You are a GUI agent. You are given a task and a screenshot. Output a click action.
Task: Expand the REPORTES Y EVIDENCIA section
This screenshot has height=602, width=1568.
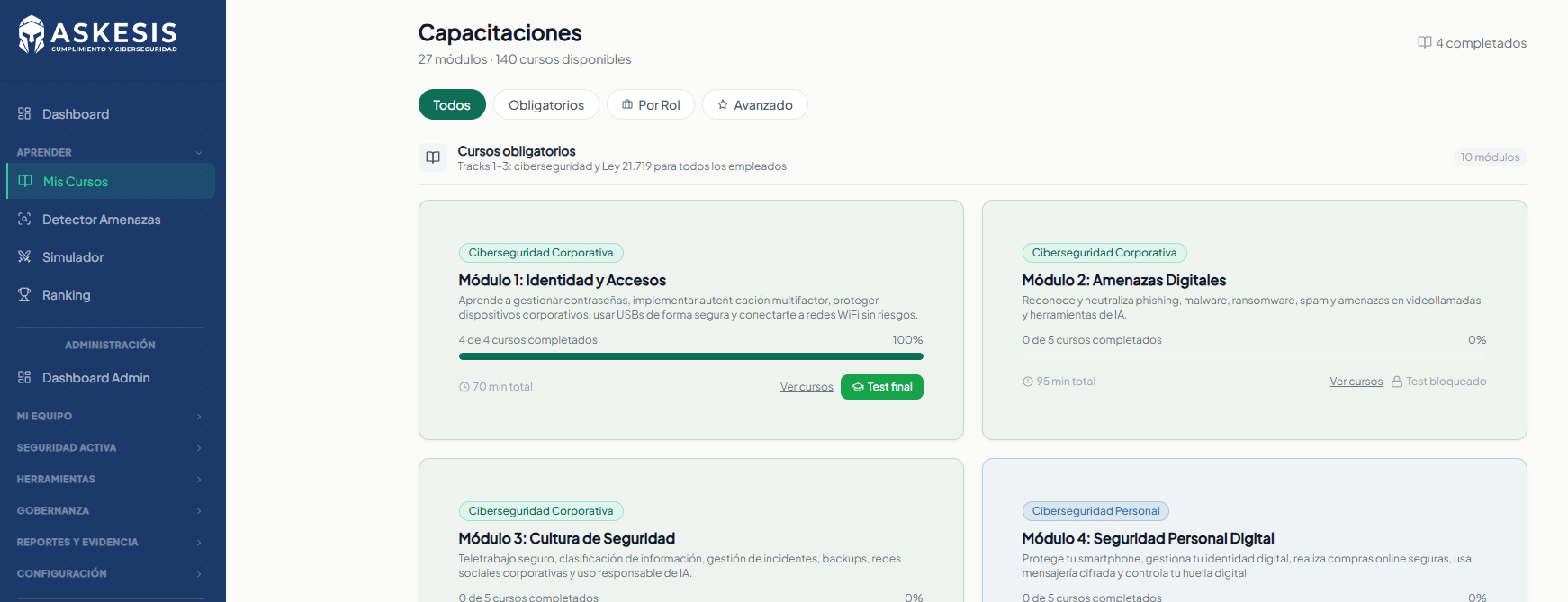[x=110, y=542]
